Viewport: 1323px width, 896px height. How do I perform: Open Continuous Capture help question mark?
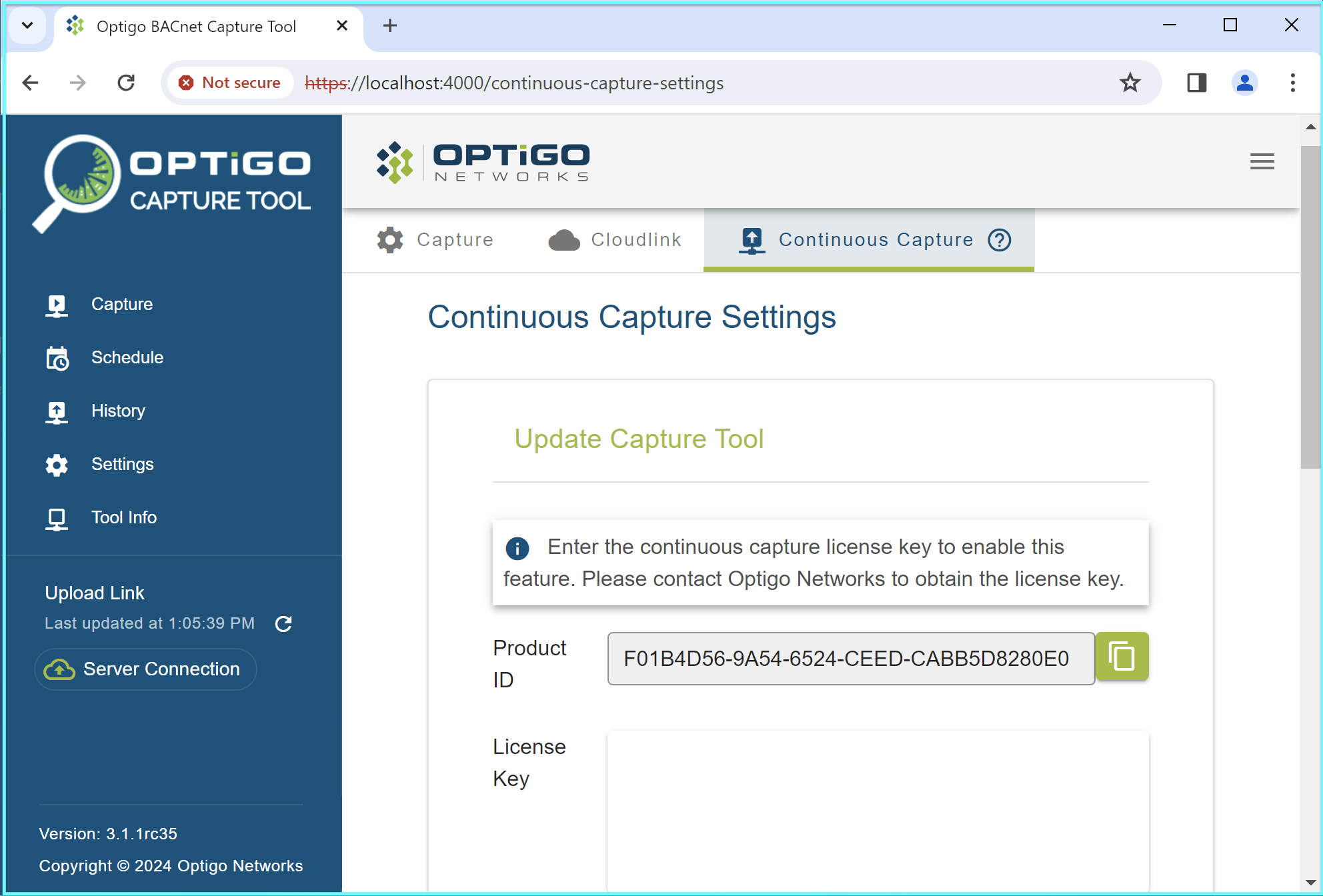[x=1000, y=240]
